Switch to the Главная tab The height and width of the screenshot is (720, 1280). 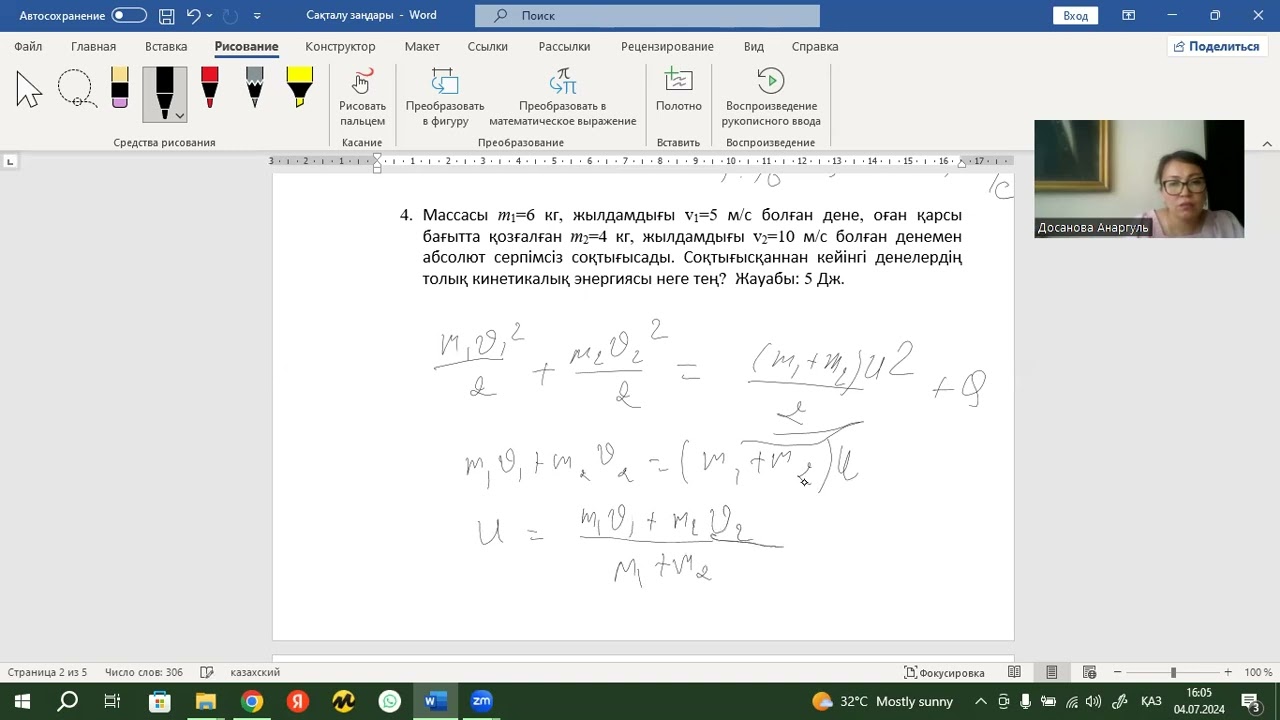click(93, 47)
